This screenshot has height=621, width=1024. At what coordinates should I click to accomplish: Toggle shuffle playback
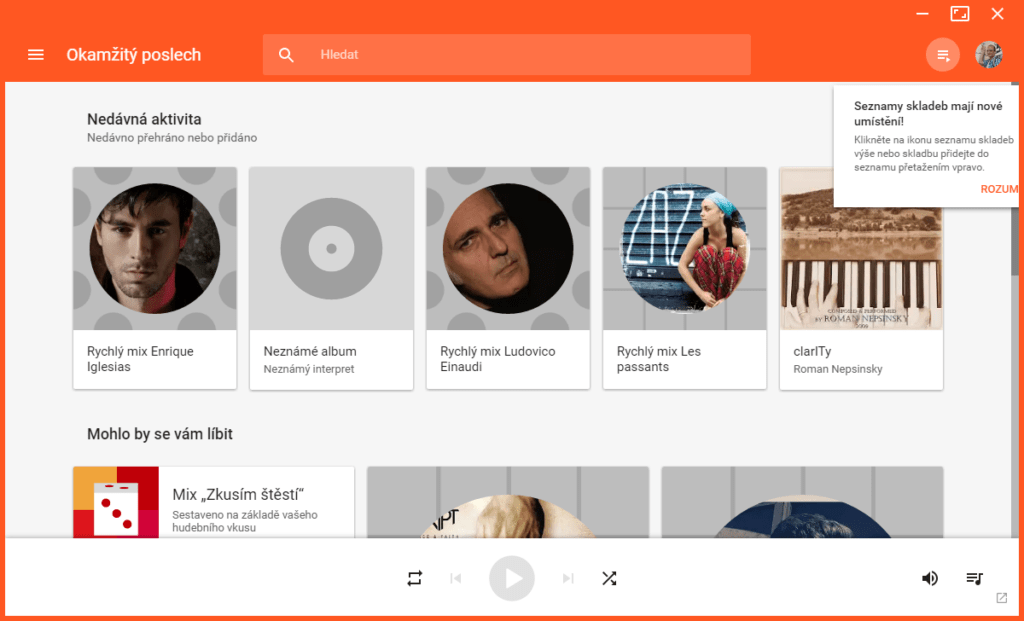(x=609, y=579)
